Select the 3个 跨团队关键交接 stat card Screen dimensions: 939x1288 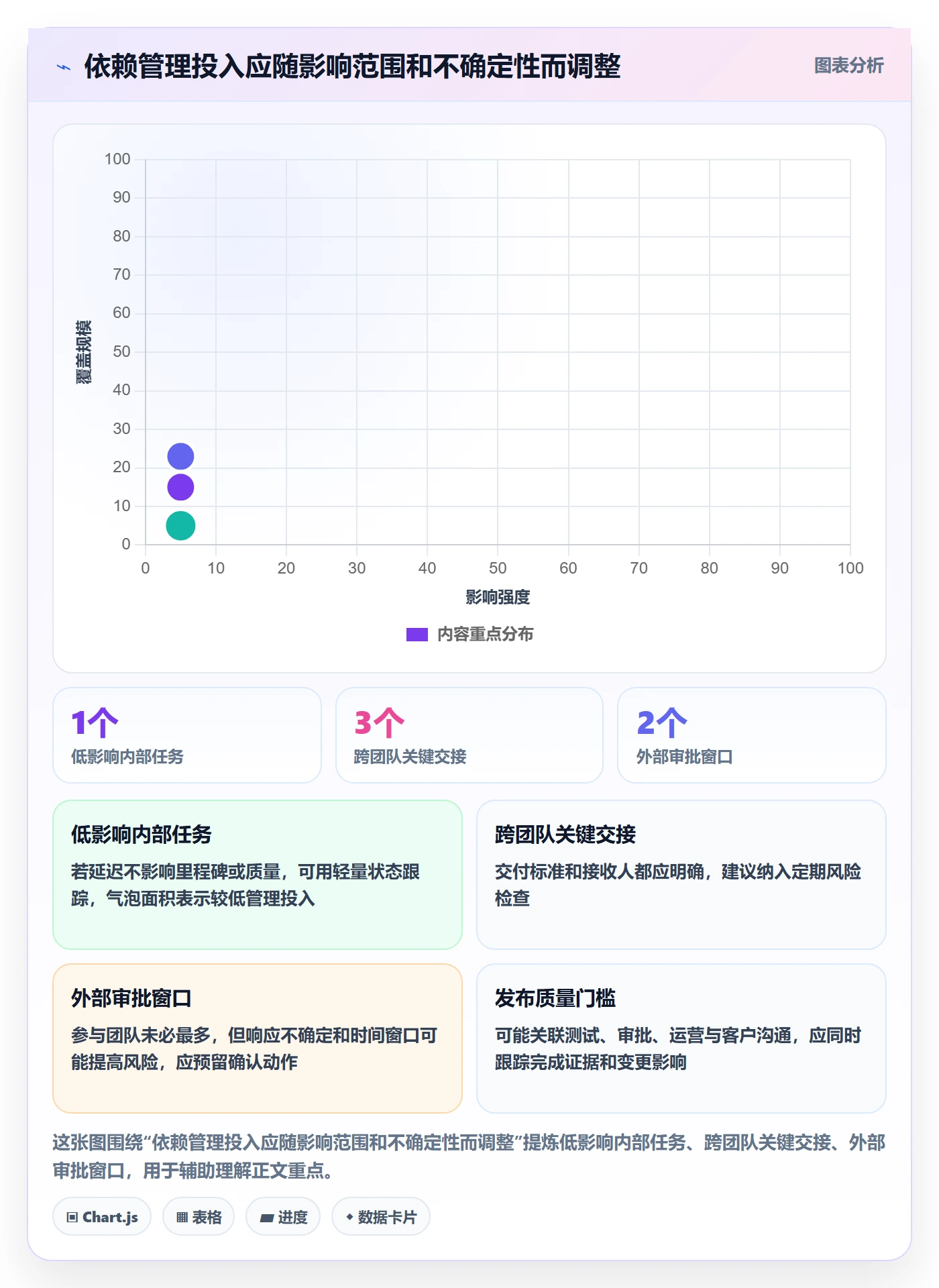tap(469, 735)
